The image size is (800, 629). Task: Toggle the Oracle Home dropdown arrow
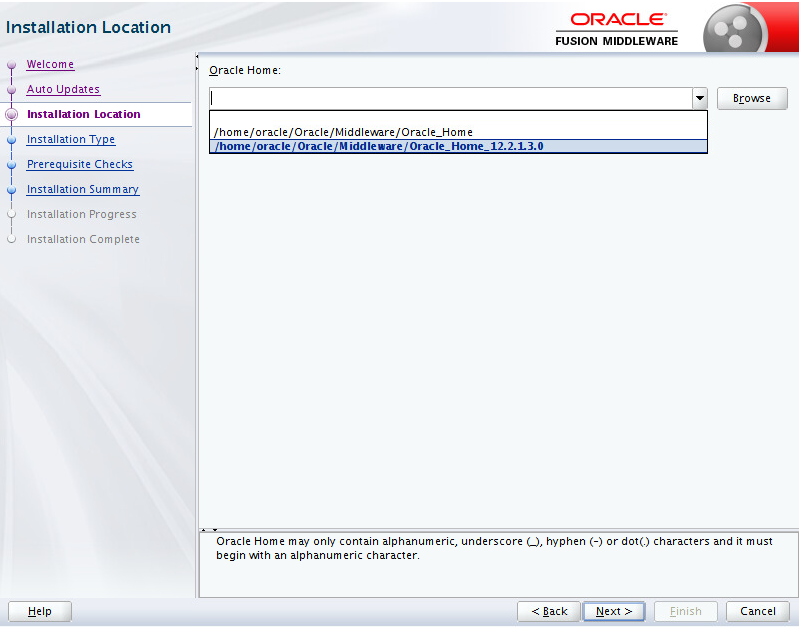(699, 98)
